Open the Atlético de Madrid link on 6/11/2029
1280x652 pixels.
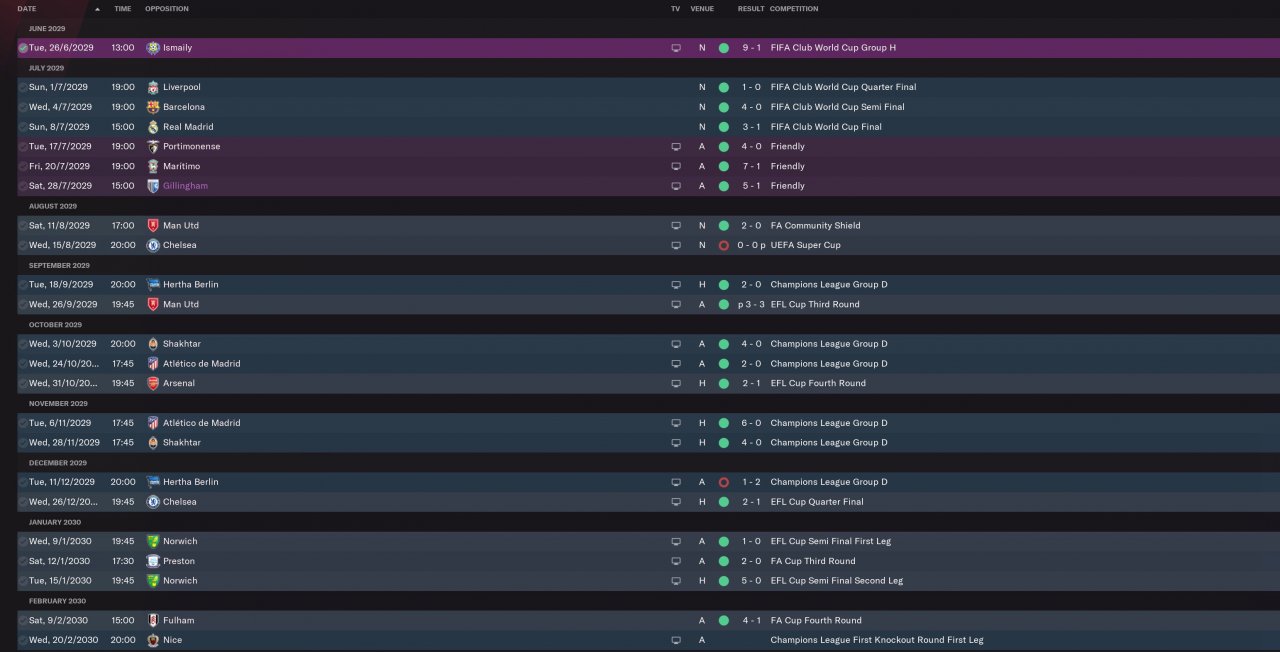tap(201, 423)
